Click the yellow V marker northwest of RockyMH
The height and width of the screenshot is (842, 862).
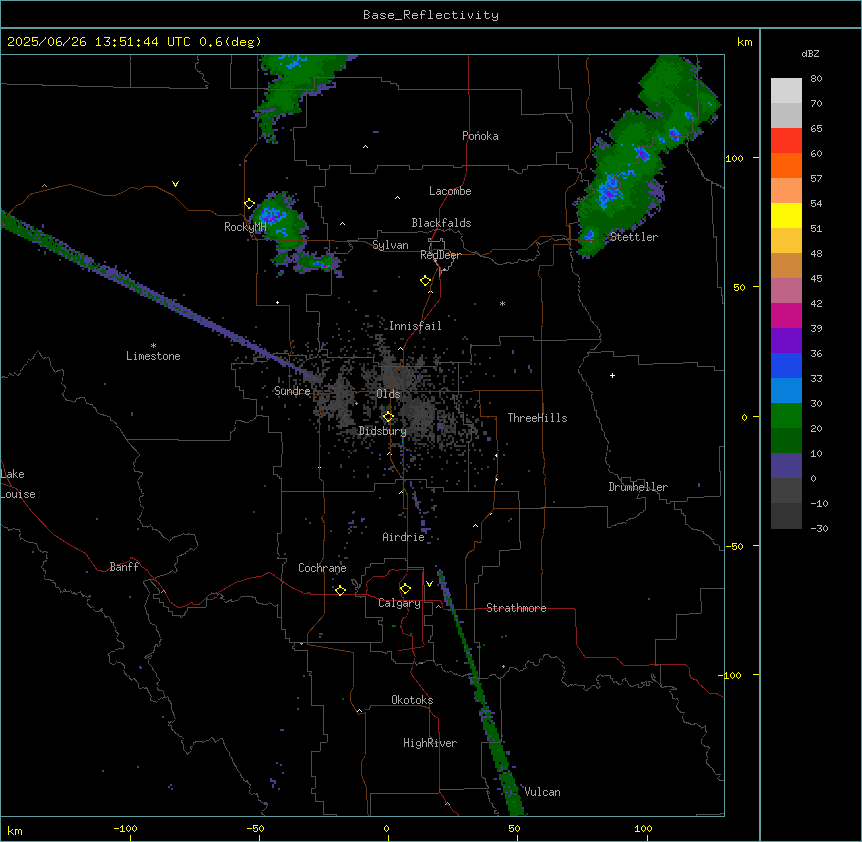(175, 184)
